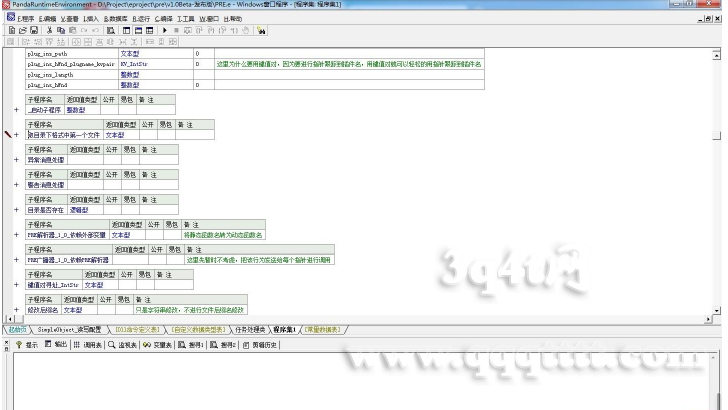Click the 逻辑型 return type of 目录是否存在

85,210
